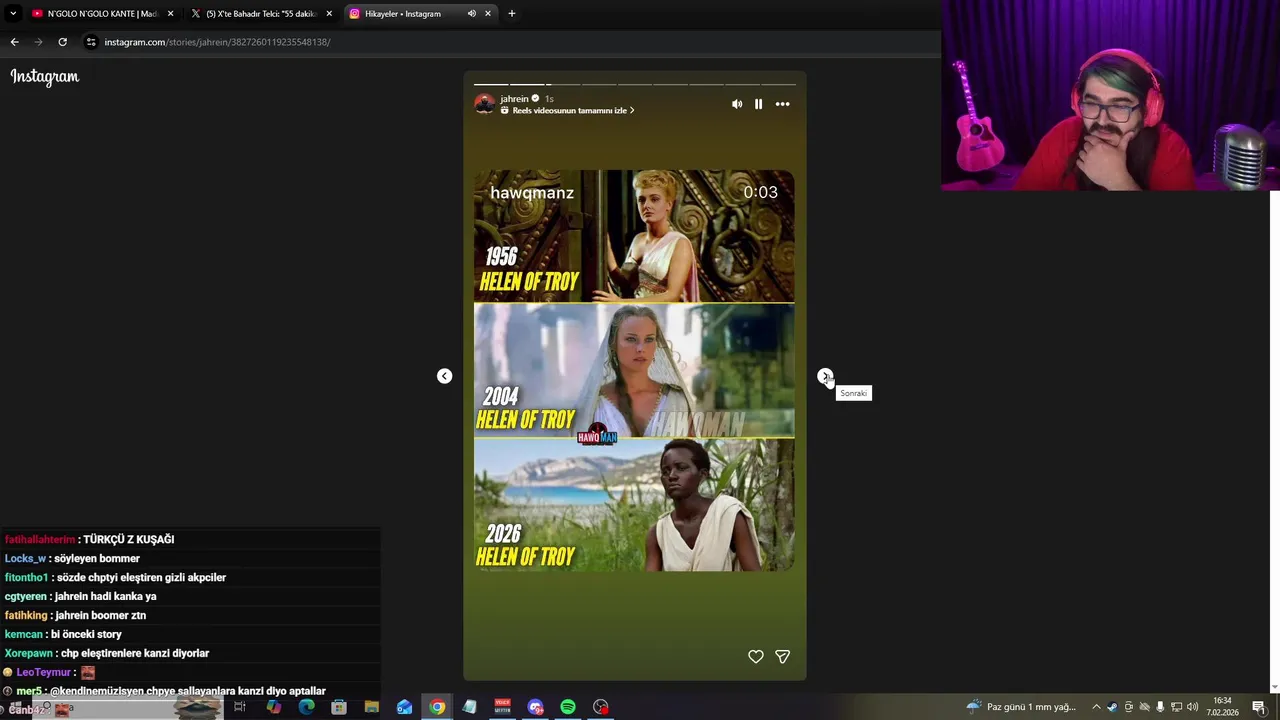Screen dimensions: 1280x720
Task: Select fatihking message 'jahrein boomer ztn'
Action: click(x=75, y=615)
